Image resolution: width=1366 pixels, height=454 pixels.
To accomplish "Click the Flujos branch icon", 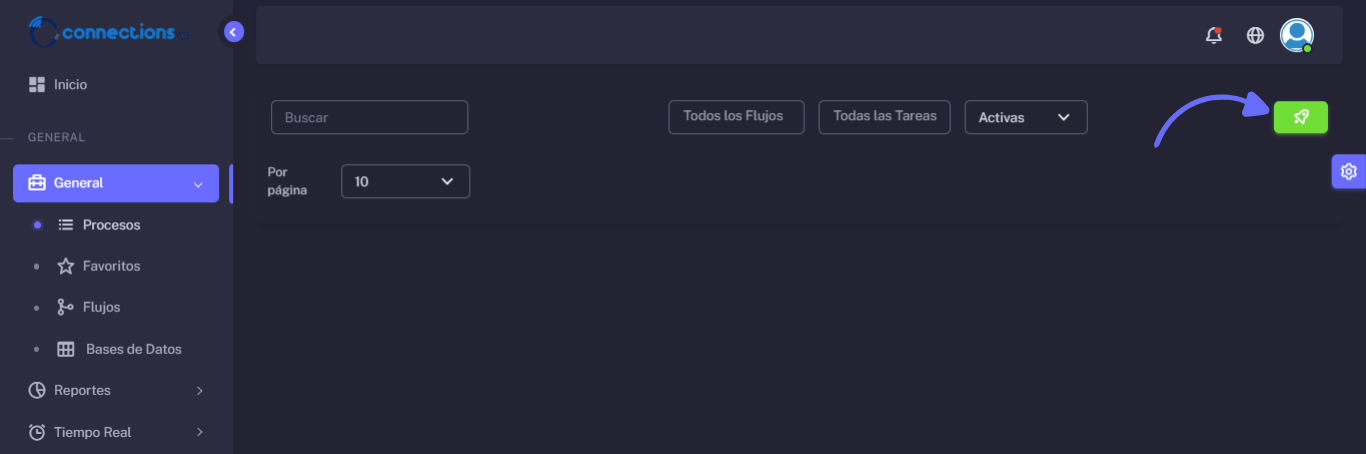I will (66, 307).
